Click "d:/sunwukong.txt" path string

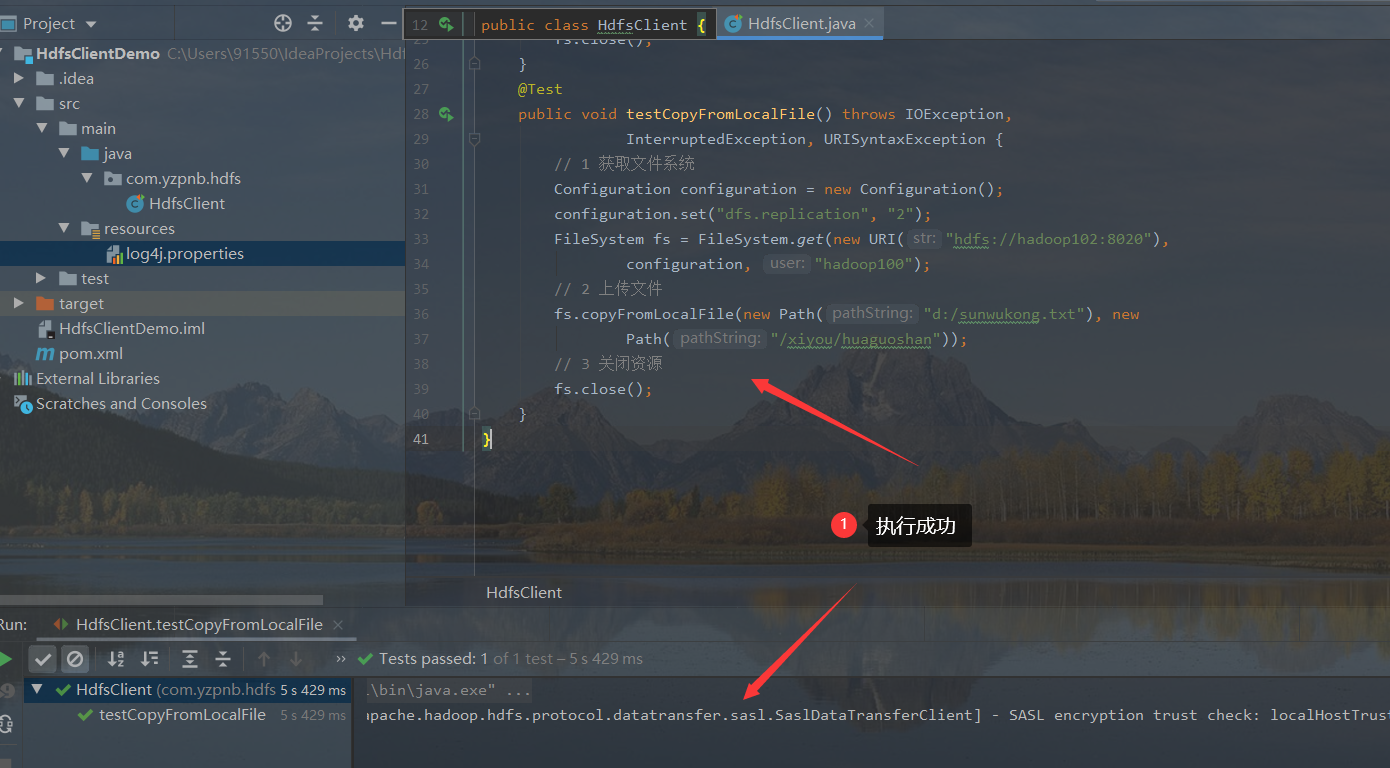coord(1004,314)
